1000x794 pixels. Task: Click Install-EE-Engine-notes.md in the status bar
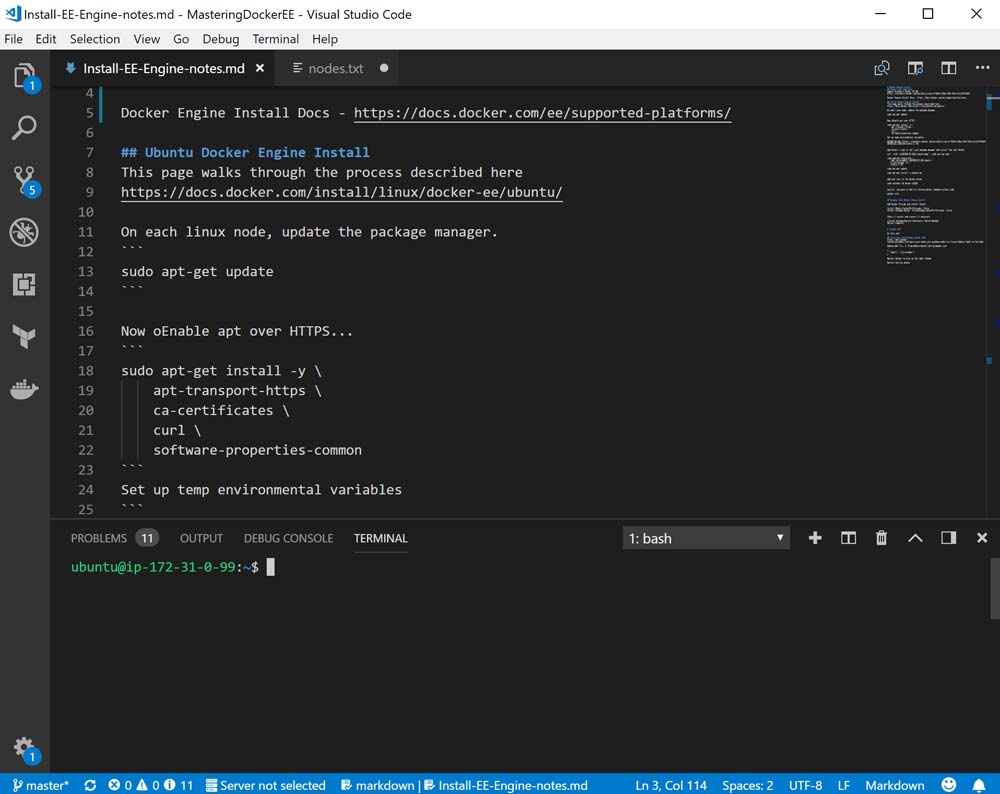click(506, 785)
